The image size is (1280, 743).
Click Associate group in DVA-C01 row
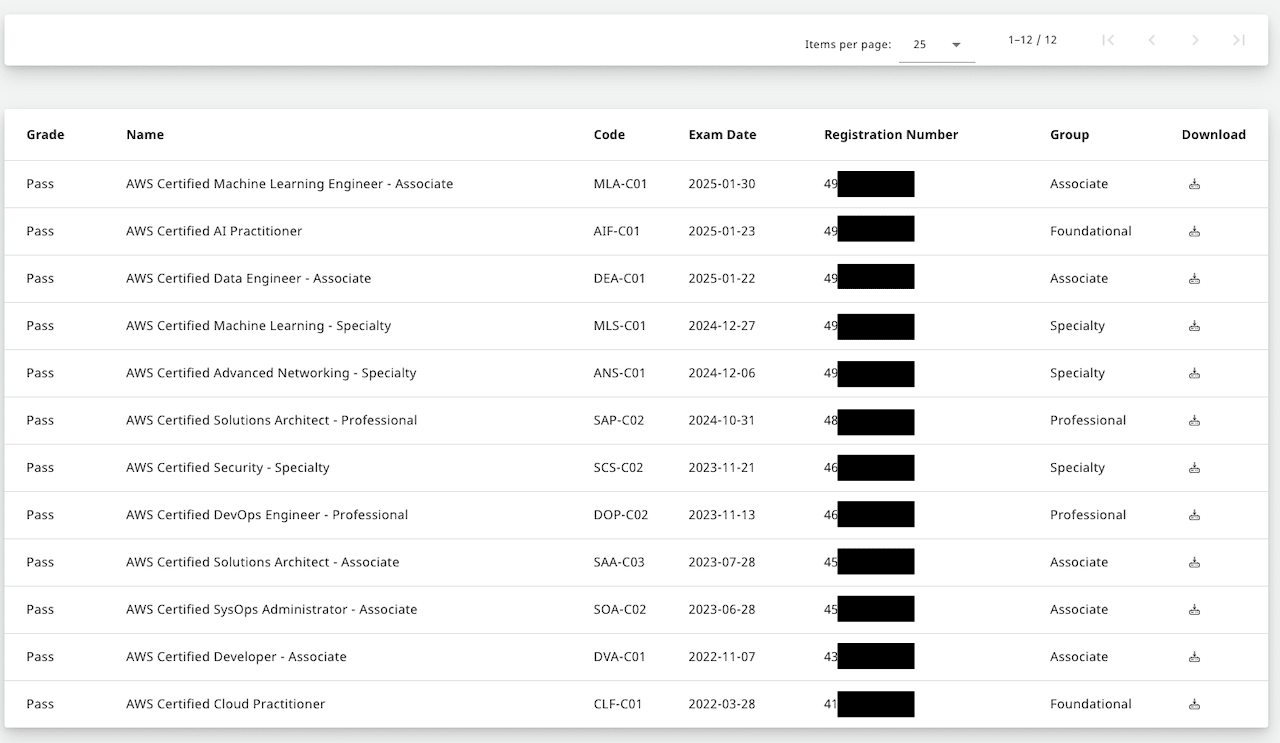1079,657
